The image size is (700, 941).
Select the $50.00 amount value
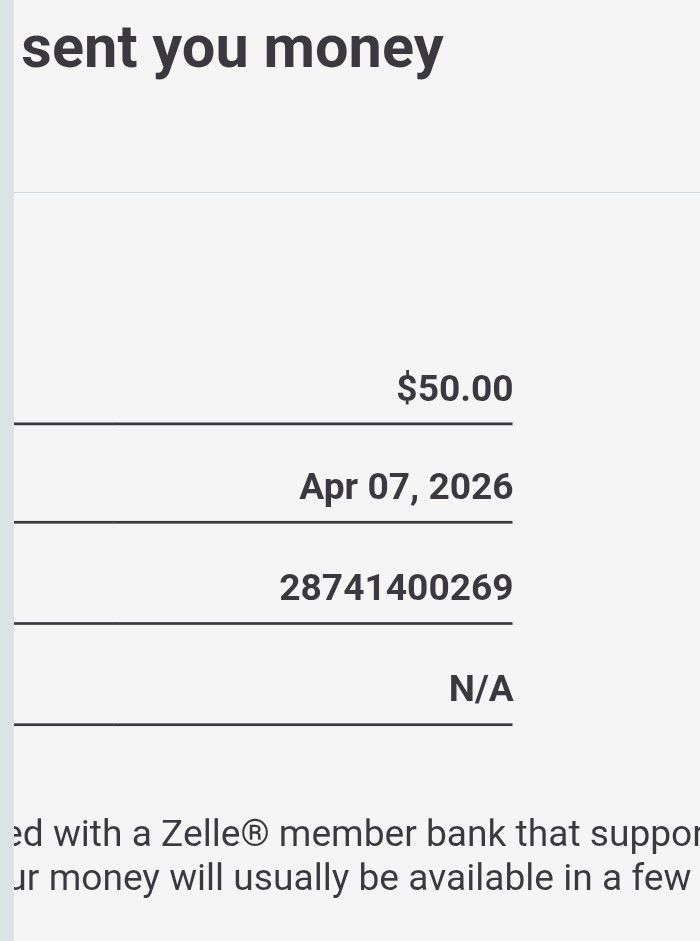click(454, 388)
